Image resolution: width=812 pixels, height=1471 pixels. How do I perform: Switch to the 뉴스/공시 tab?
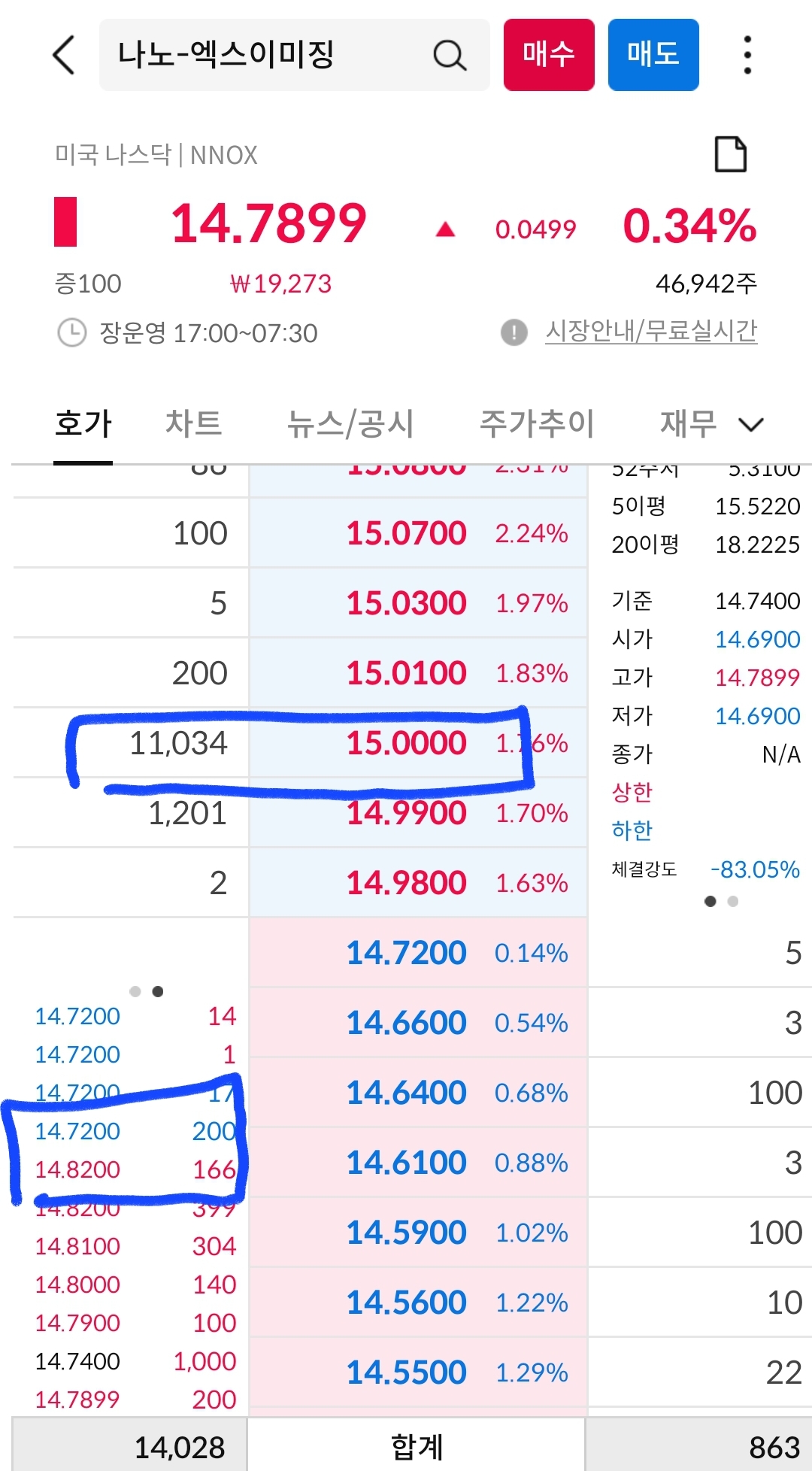pos(350,423)
